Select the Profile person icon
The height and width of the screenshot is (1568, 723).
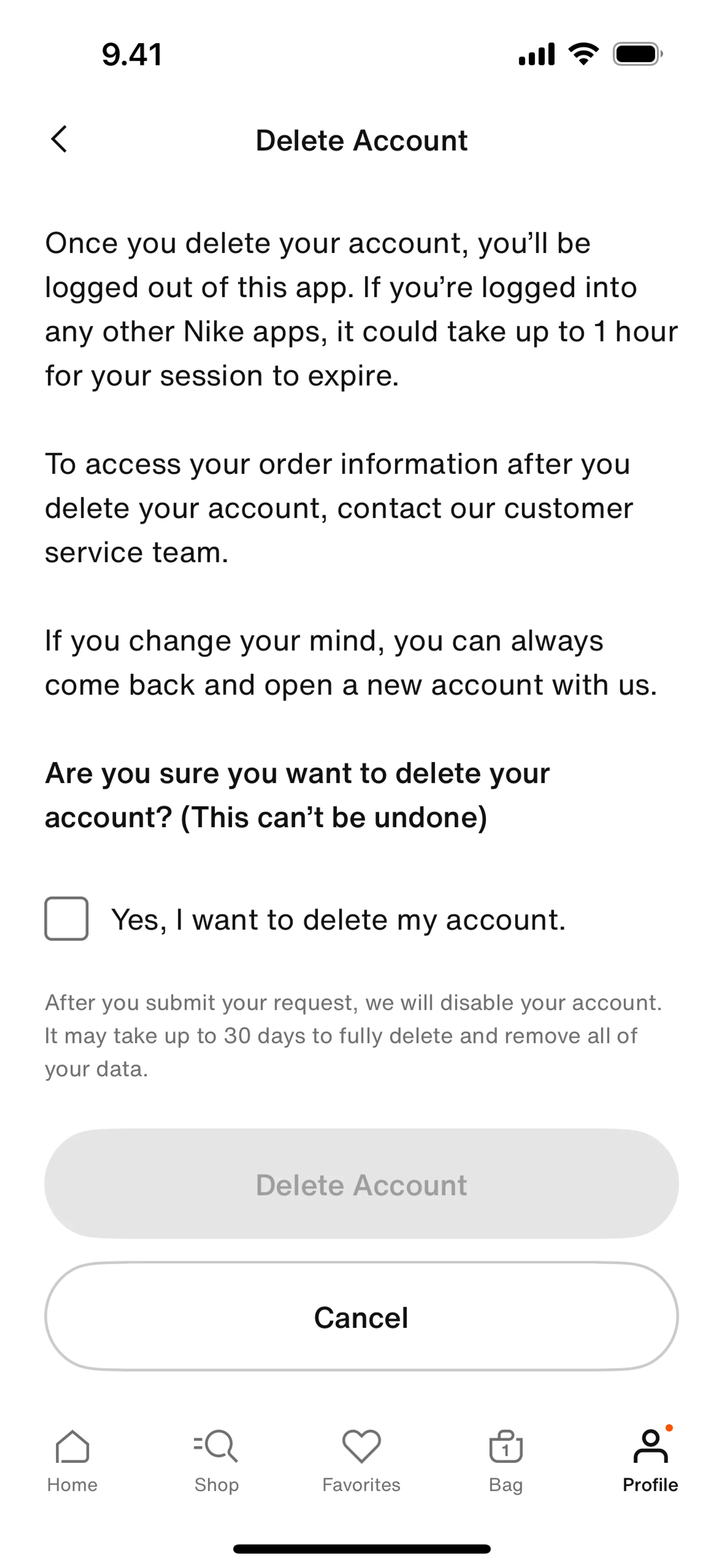[x=650, y=1446]
